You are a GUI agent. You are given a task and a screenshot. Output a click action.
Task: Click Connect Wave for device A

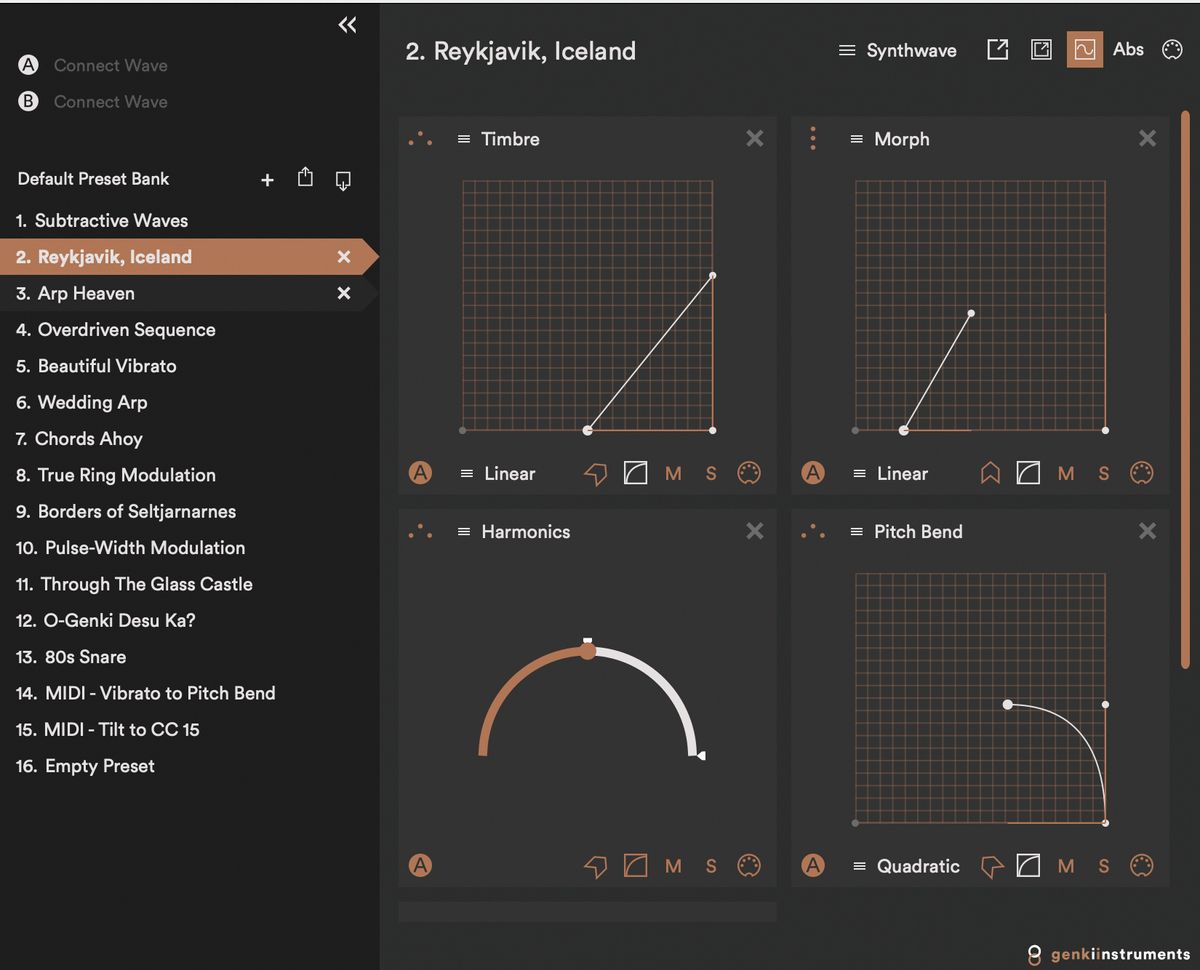pos(110,65)
